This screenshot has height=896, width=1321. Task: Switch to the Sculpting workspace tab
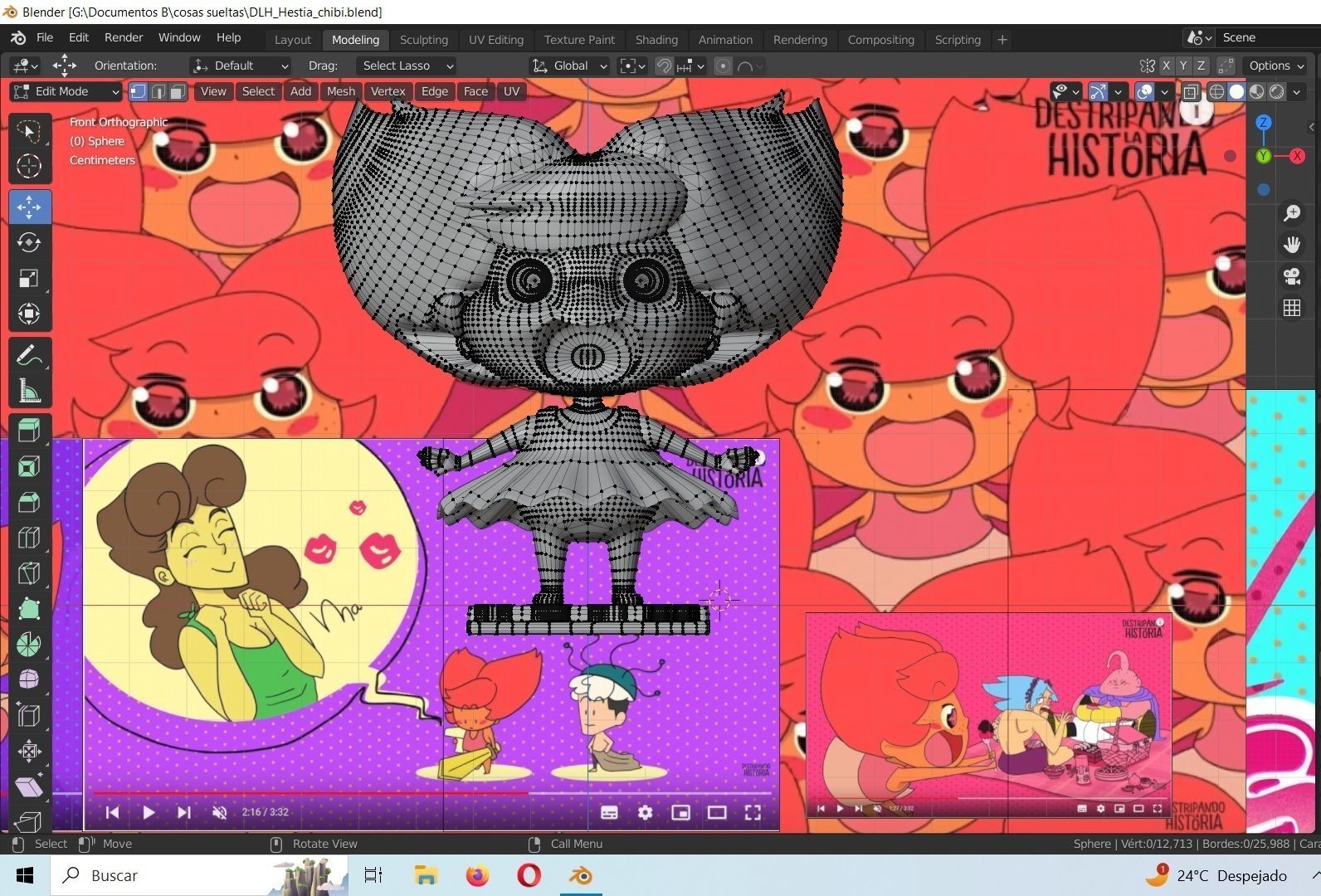point(423,40)
